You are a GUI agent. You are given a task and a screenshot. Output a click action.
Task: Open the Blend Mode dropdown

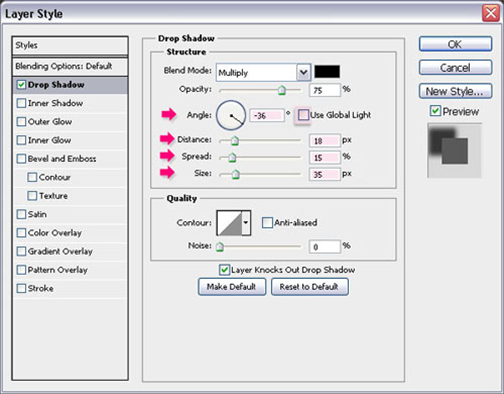click(263, 72)
